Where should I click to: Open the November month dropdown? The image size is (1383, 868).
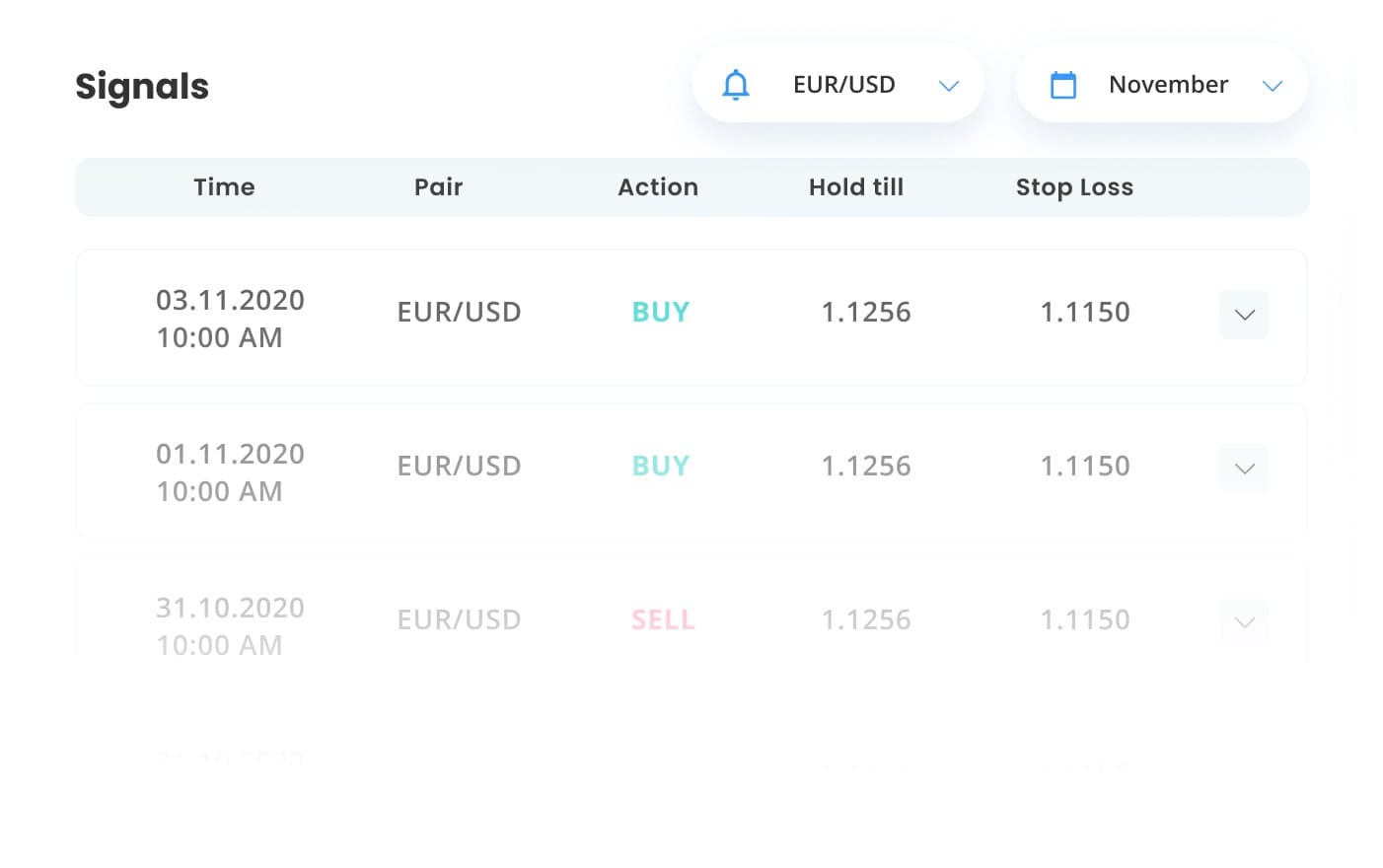pos(1162,84)
